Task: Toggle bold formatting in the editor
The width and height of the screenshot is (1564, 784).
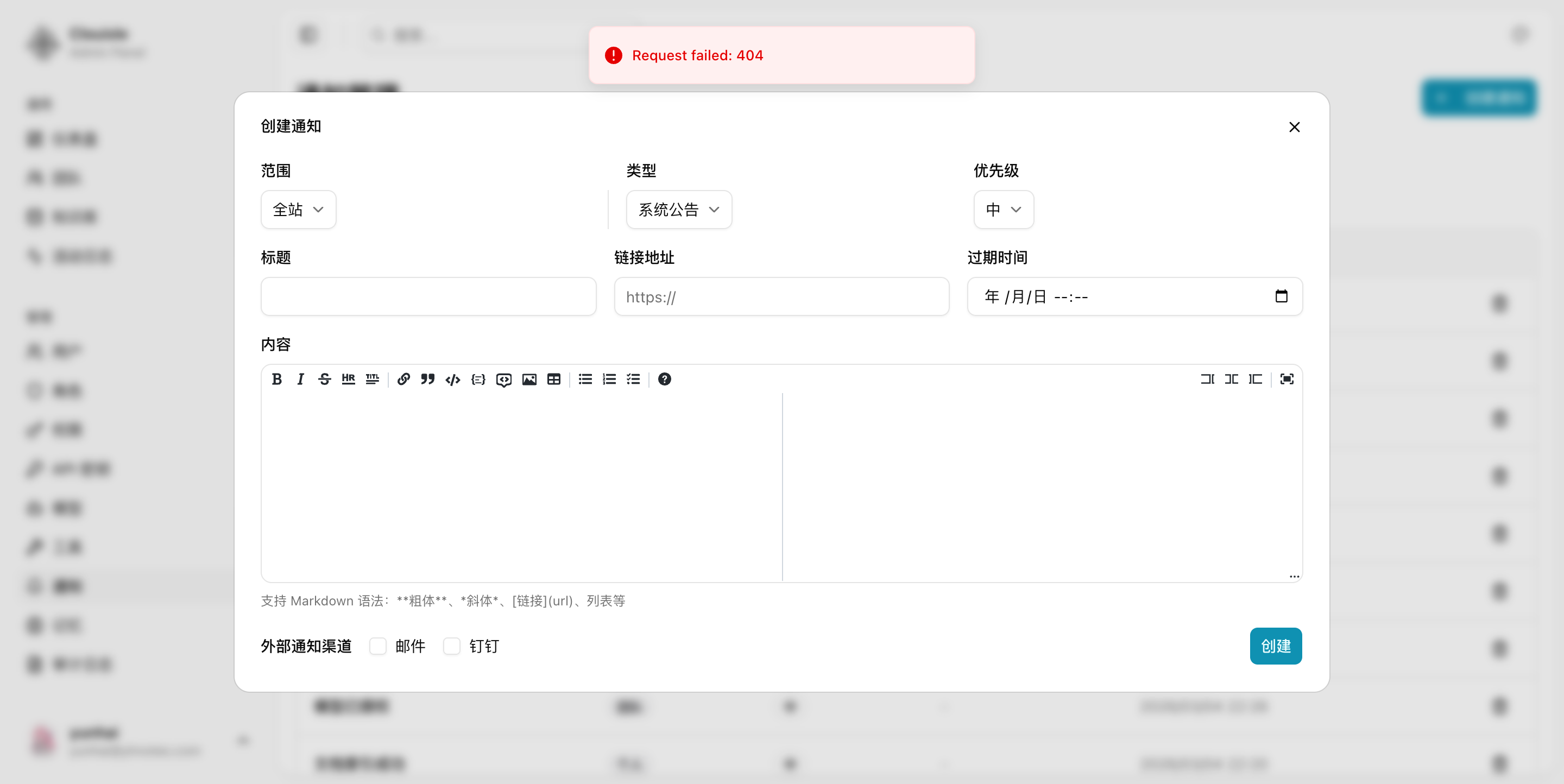Action: tap(277, 380)
